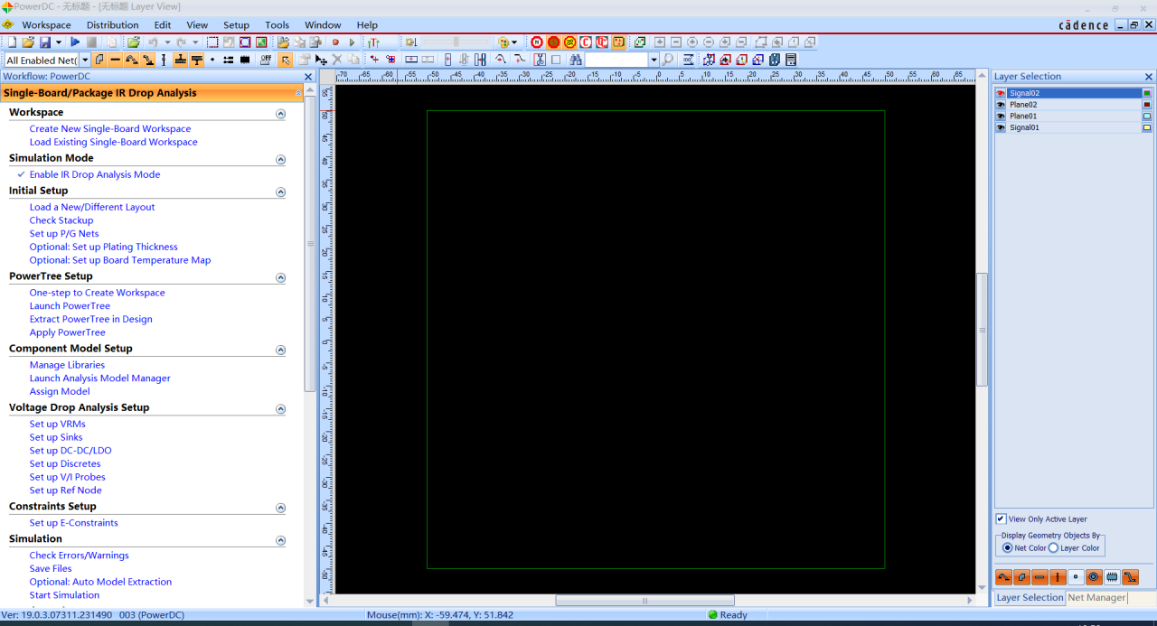Click the Save floppy disk icon
This screenshot has height=626, width=1157.
point(45,43)
